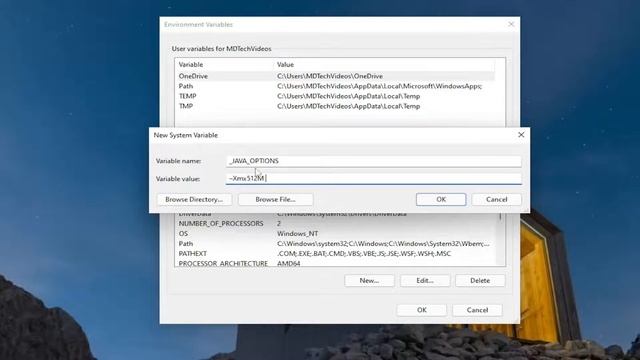Click the system variables list scrollbar
Screen dimensions: 640x360
pos(501,240)
